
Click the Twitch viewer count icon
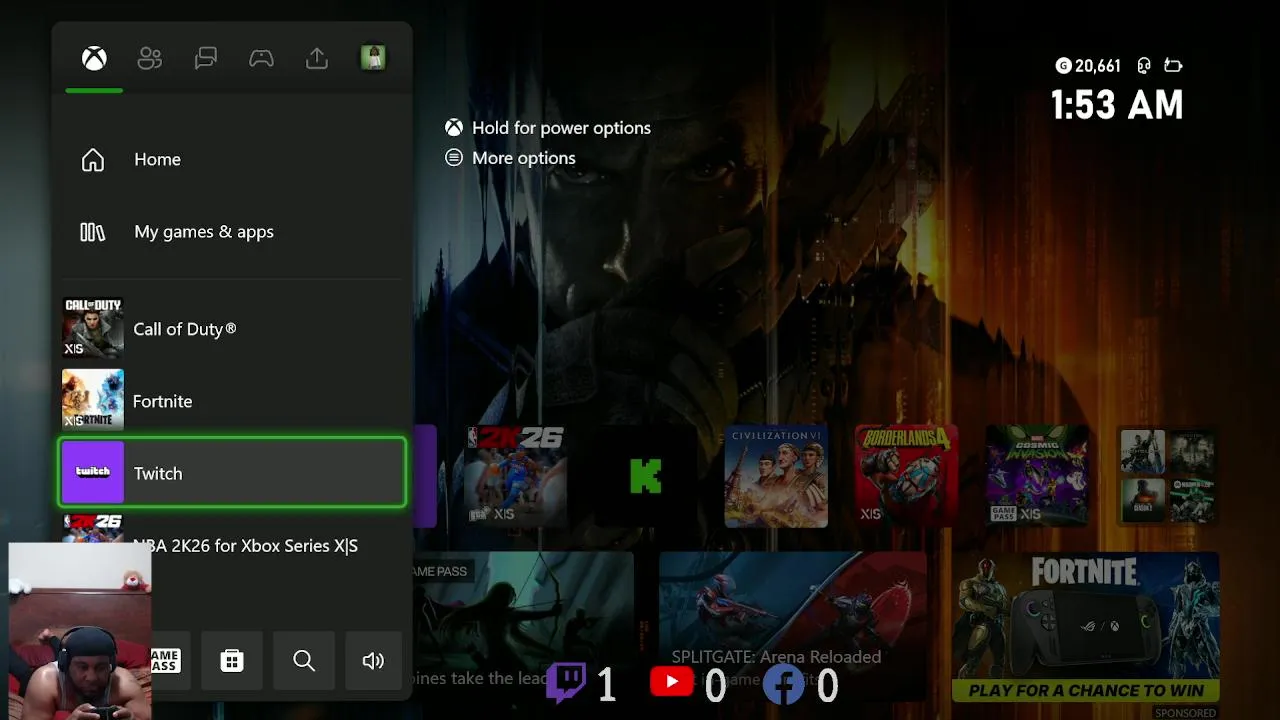[566, 684]
